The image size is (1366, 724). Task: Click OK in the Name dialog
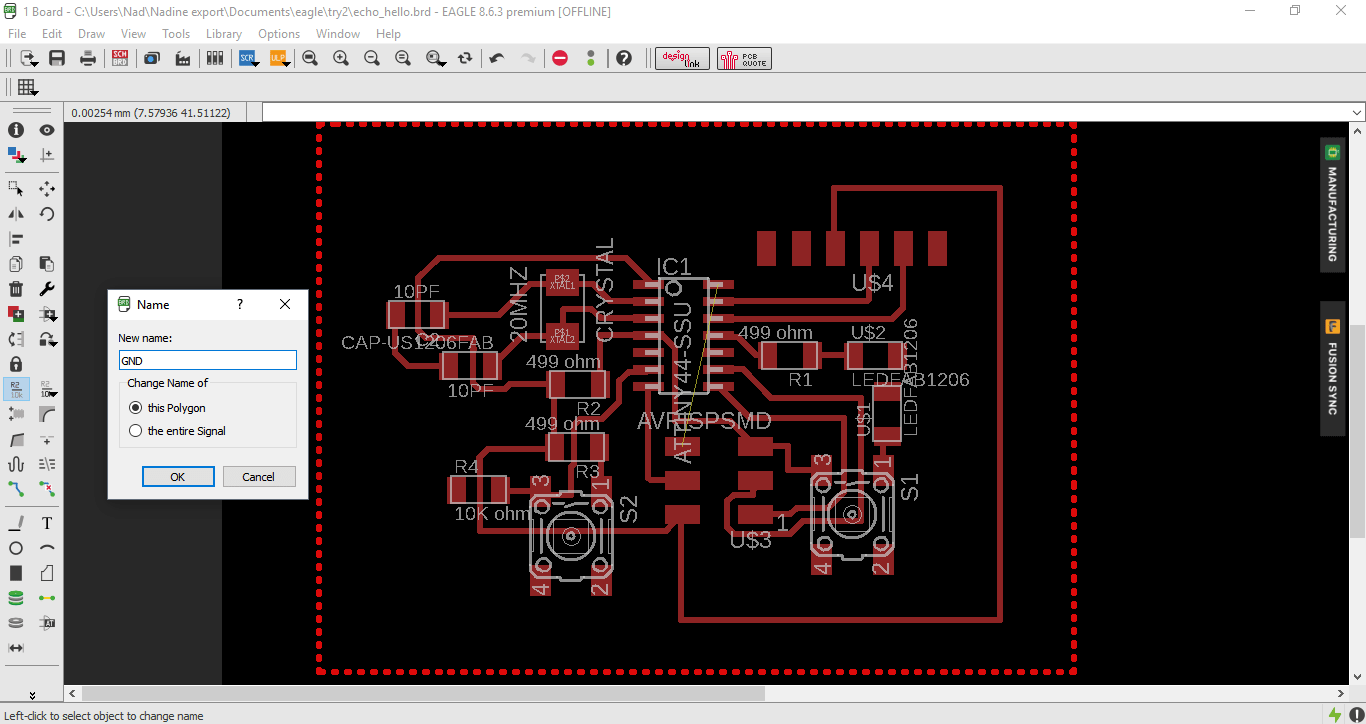(x=178, y=477)
